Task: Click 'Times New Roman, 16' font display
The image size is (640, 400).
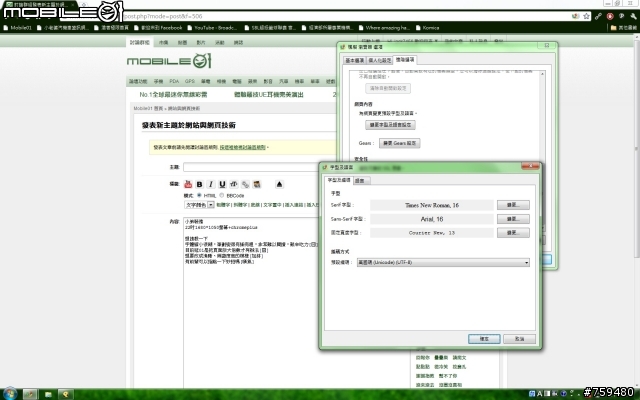Action: [x=432, y=205]
